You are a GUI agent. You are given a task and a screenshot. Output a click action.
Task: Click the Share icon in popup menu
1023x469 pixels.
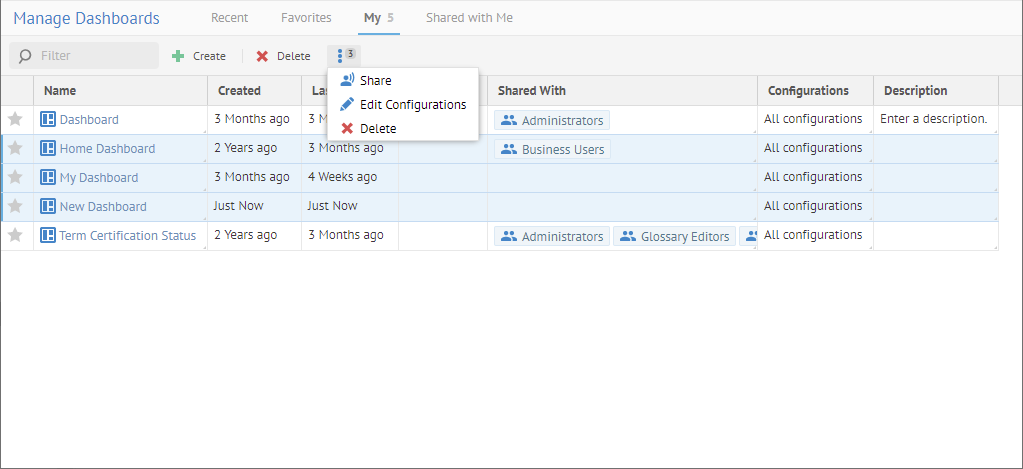click(x=347, y=80)
